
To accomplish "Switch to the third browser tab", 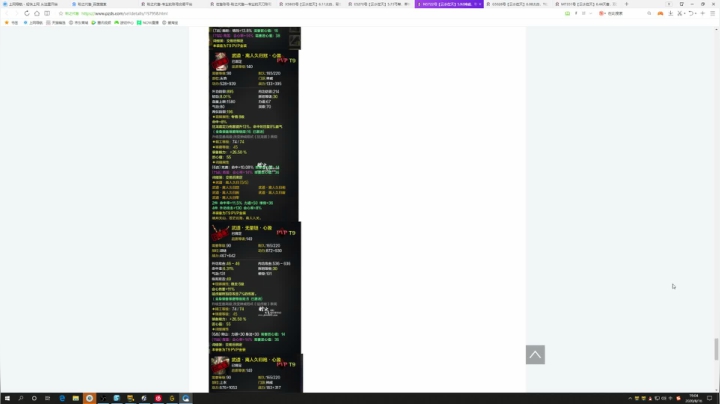I will pos(172,4).
